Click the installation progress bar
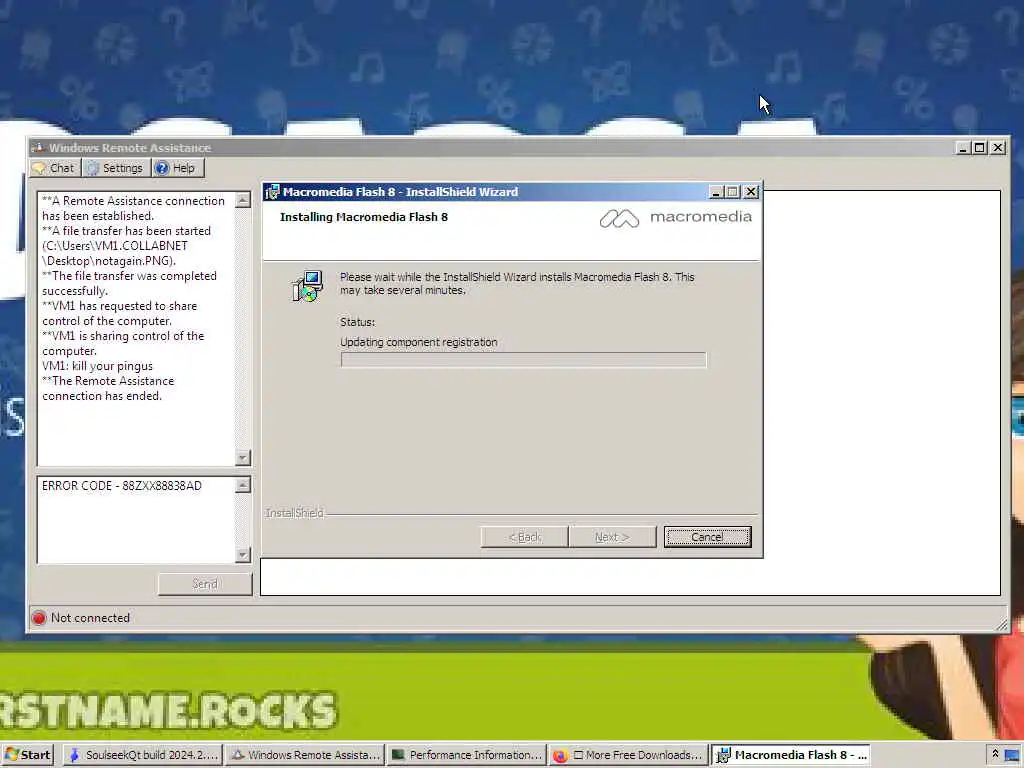Image resolution: width=1024 pixels, height=768 pixels. [x=523, y=360]
